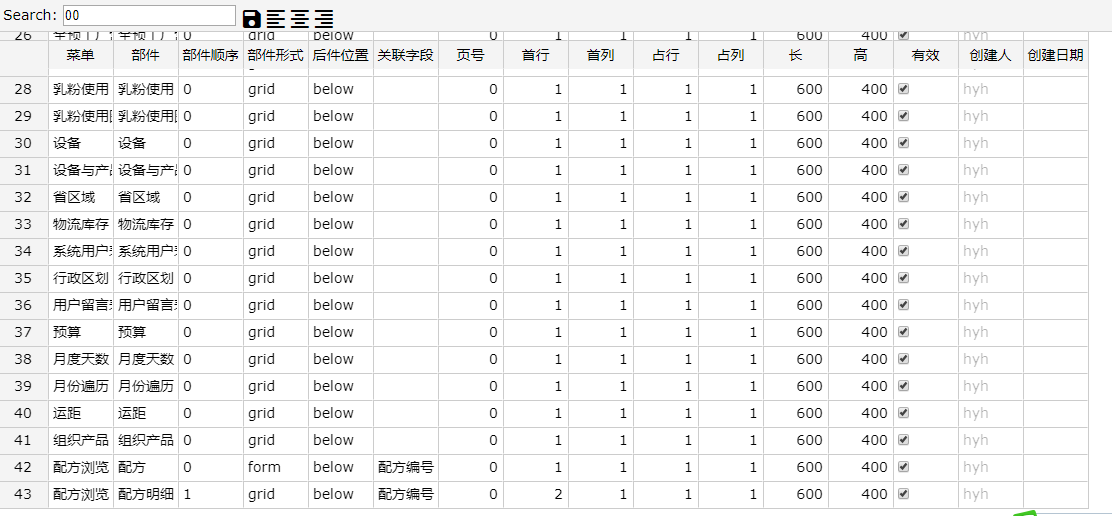Click 月份遍历 cell in 菜单 column
This screenshot has width=1112, height=516.
click(x=81, y=386)
